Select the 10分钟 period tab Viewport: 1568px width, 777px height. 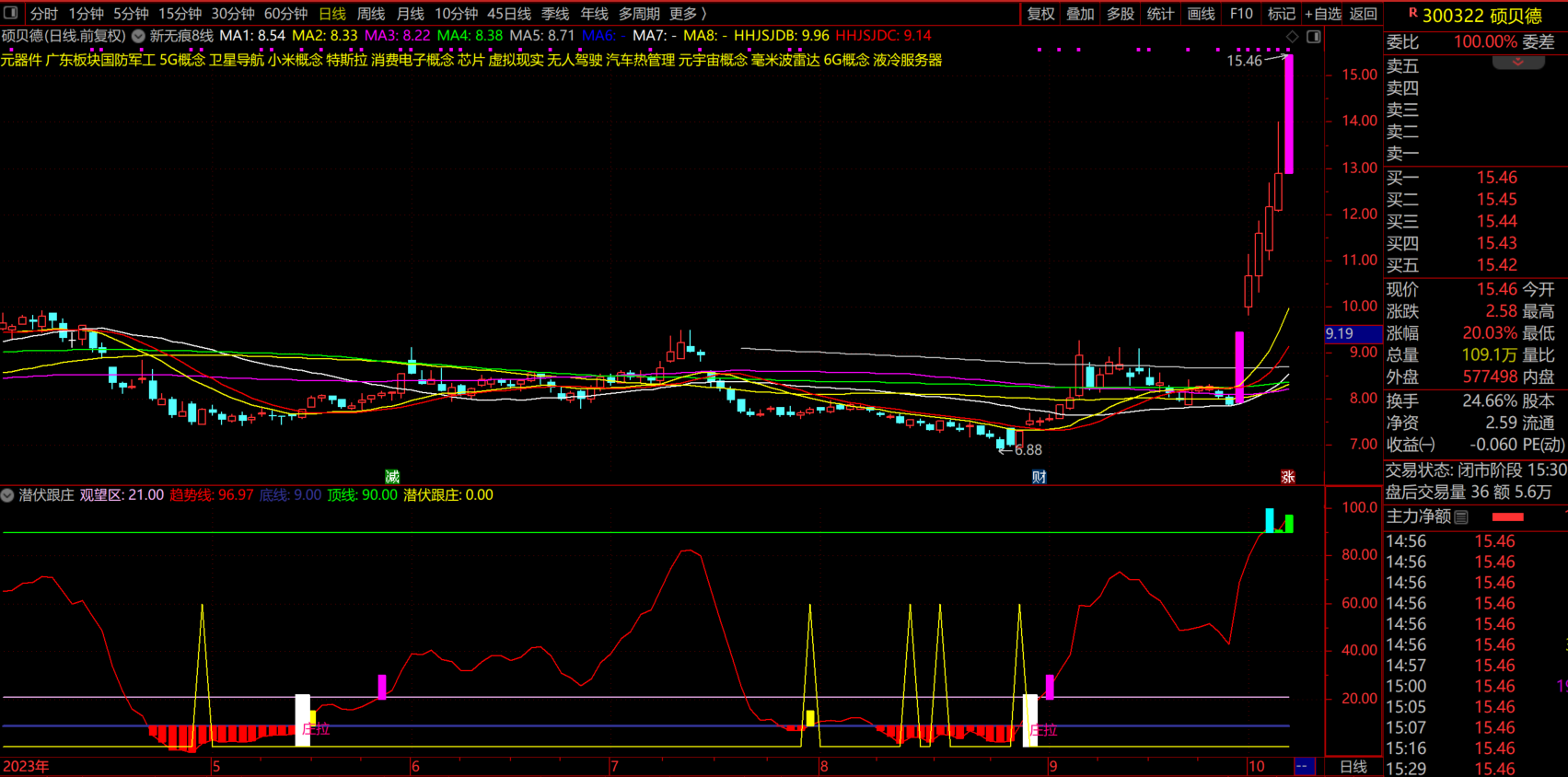pyautogui.click(x=456, y=14)
